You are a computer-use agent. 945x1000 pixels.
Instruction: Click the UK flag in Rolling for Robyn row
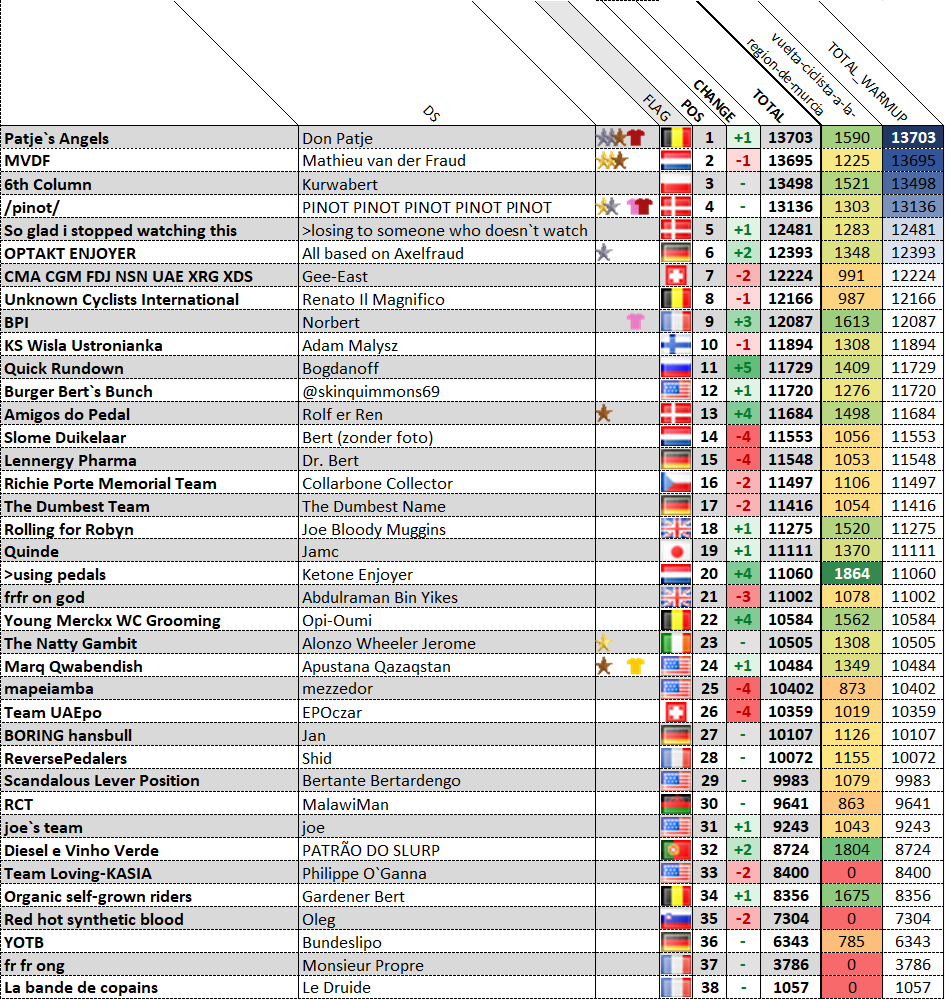click(675, 529)
